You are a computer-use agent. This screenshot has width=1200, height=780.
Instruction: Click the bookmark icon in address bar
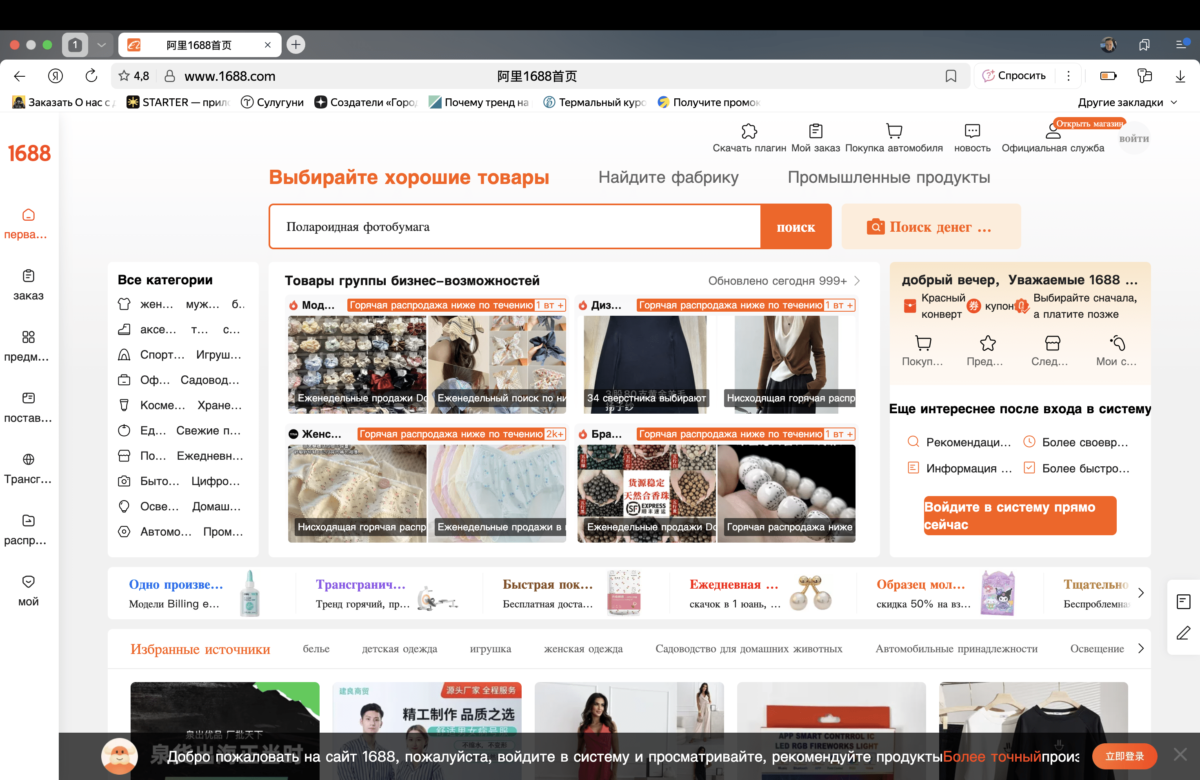[x=951, y=76]
